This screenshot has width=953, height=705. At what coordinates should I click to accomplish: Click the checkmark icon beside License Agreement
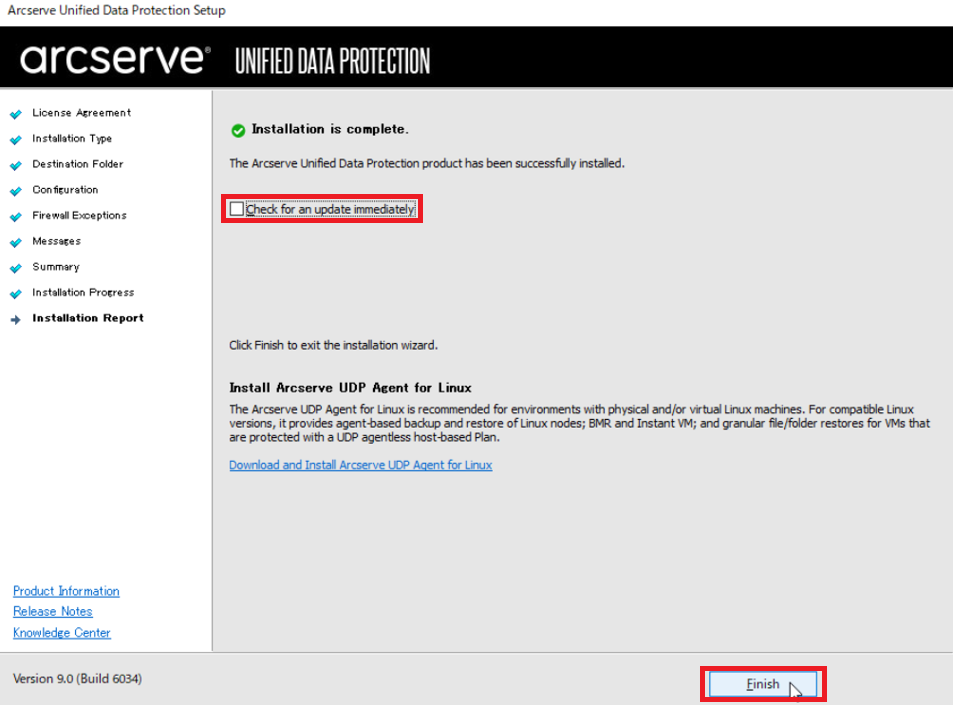(x=16, y=114)
